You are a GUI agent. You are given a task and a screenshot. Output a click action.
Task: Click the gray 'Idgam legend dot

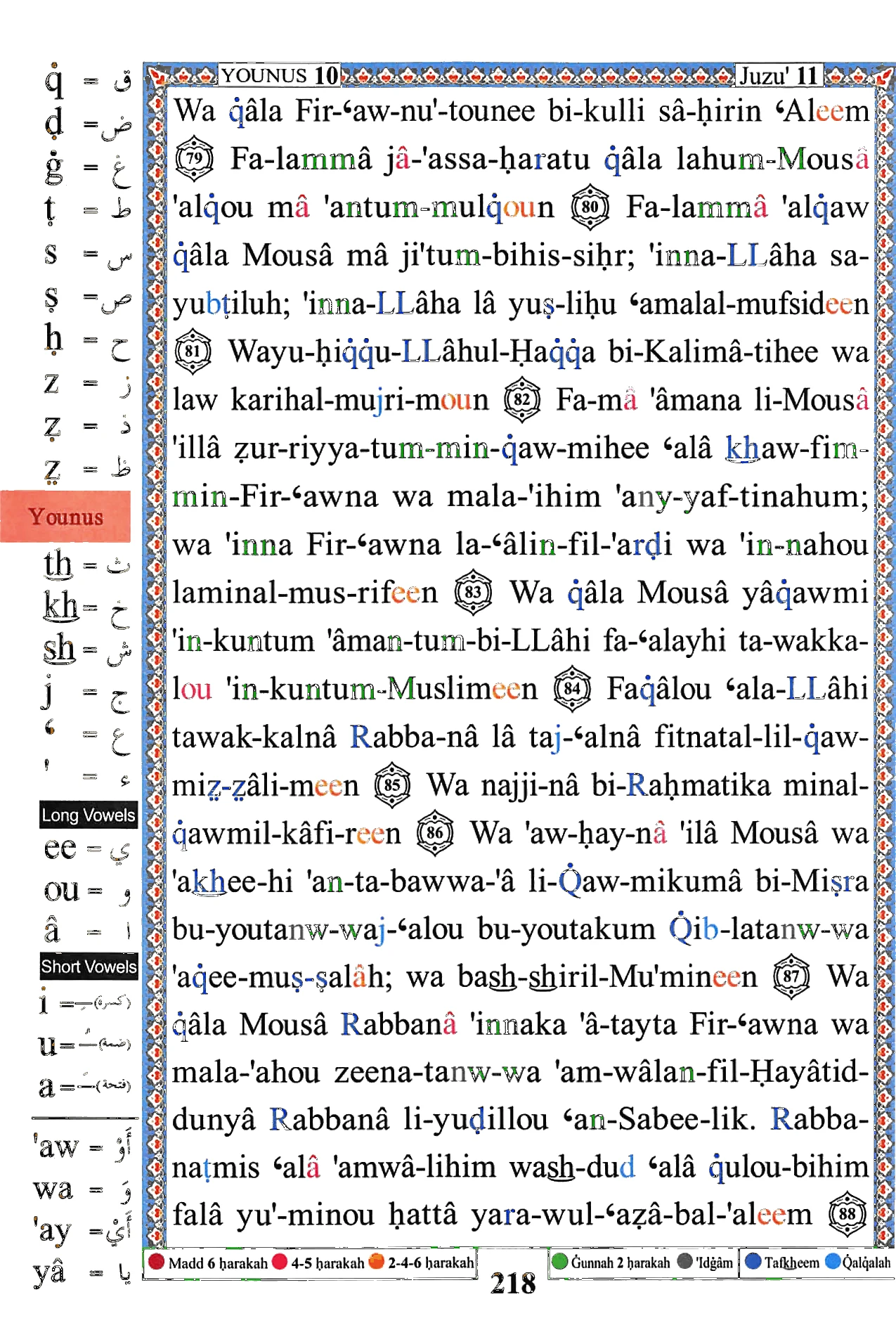685,1262
